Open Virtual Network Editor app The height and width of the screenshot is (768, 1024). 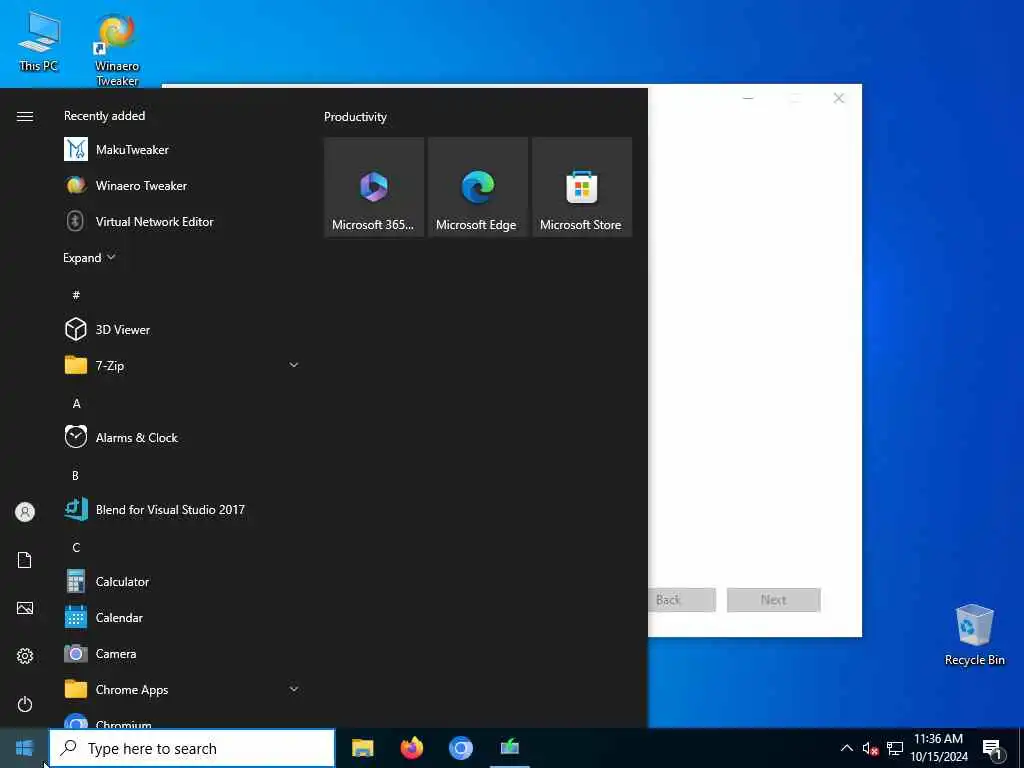pyautogui.click(x=182, y=221)
